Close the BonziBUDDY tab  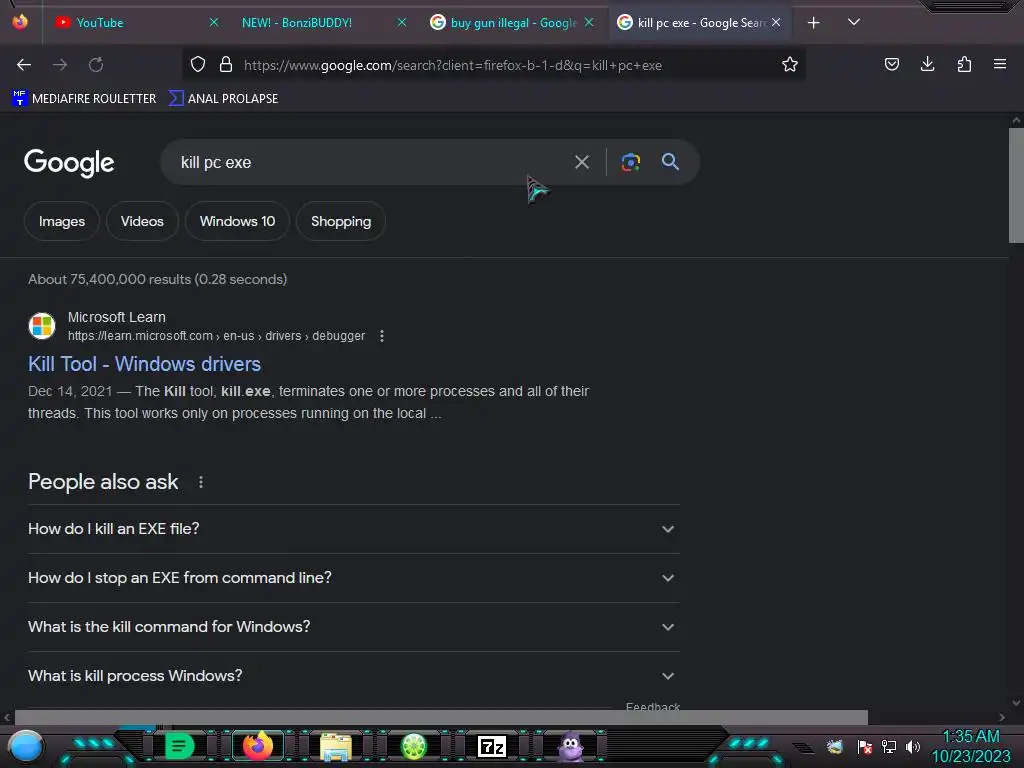pos(402,22)
